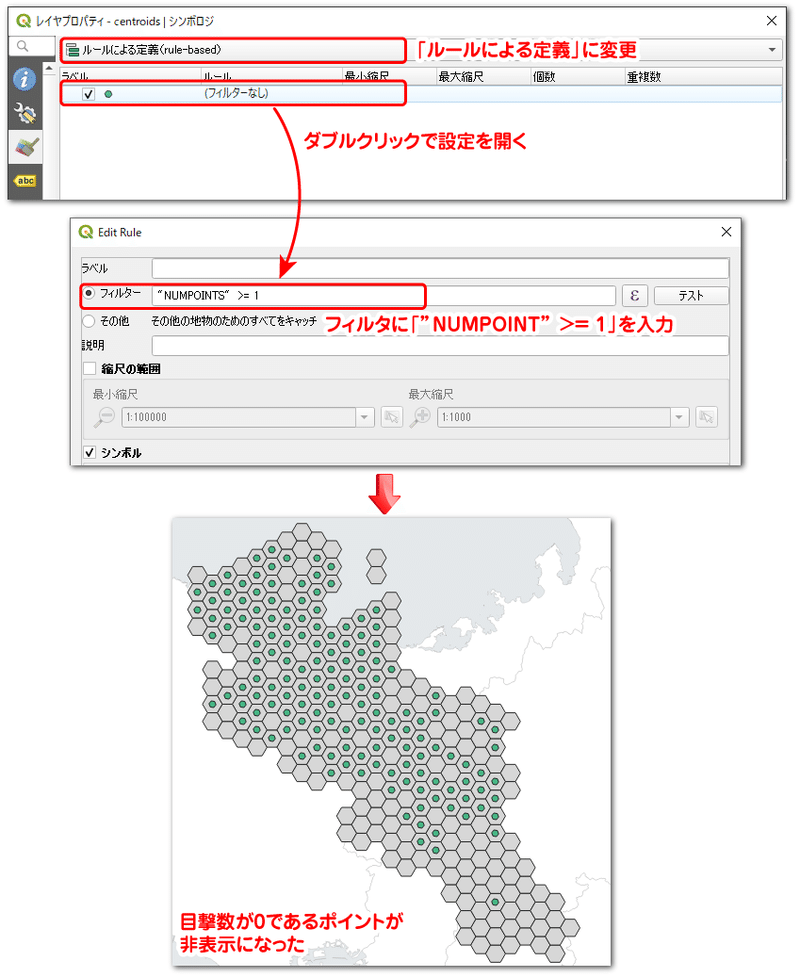Click the 最小縮尺 label in scale group
Viewport: 800px width, 975px height.
coord(116,394)
